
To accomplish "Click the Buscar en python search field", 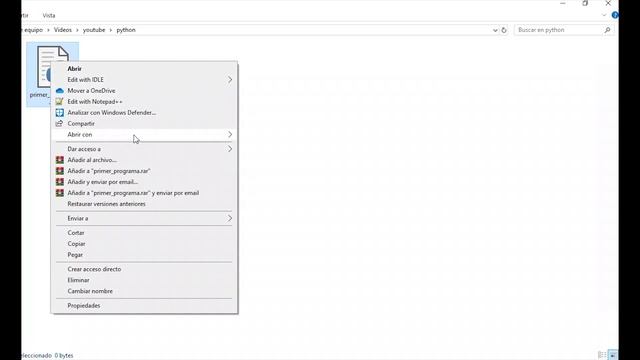I will tap(563, 30).
